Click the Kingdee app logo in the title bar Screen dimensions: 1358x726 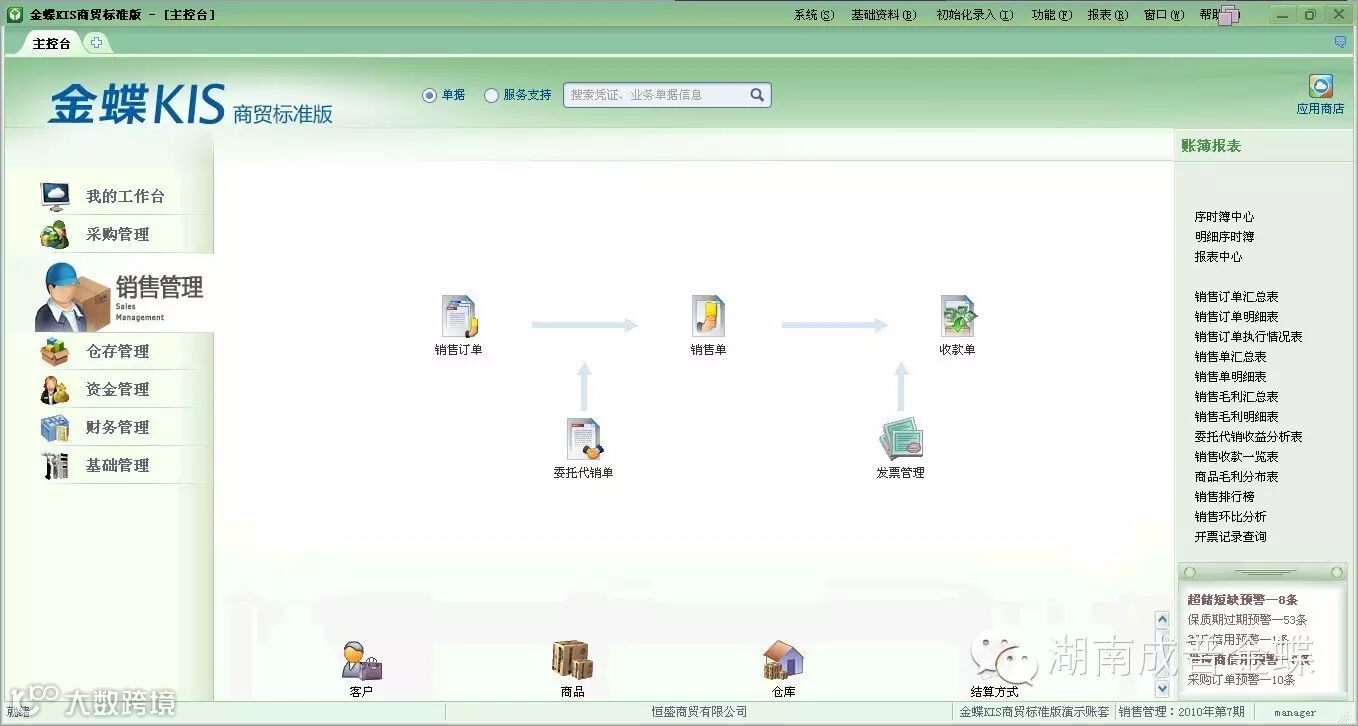[x=15, y=14]
